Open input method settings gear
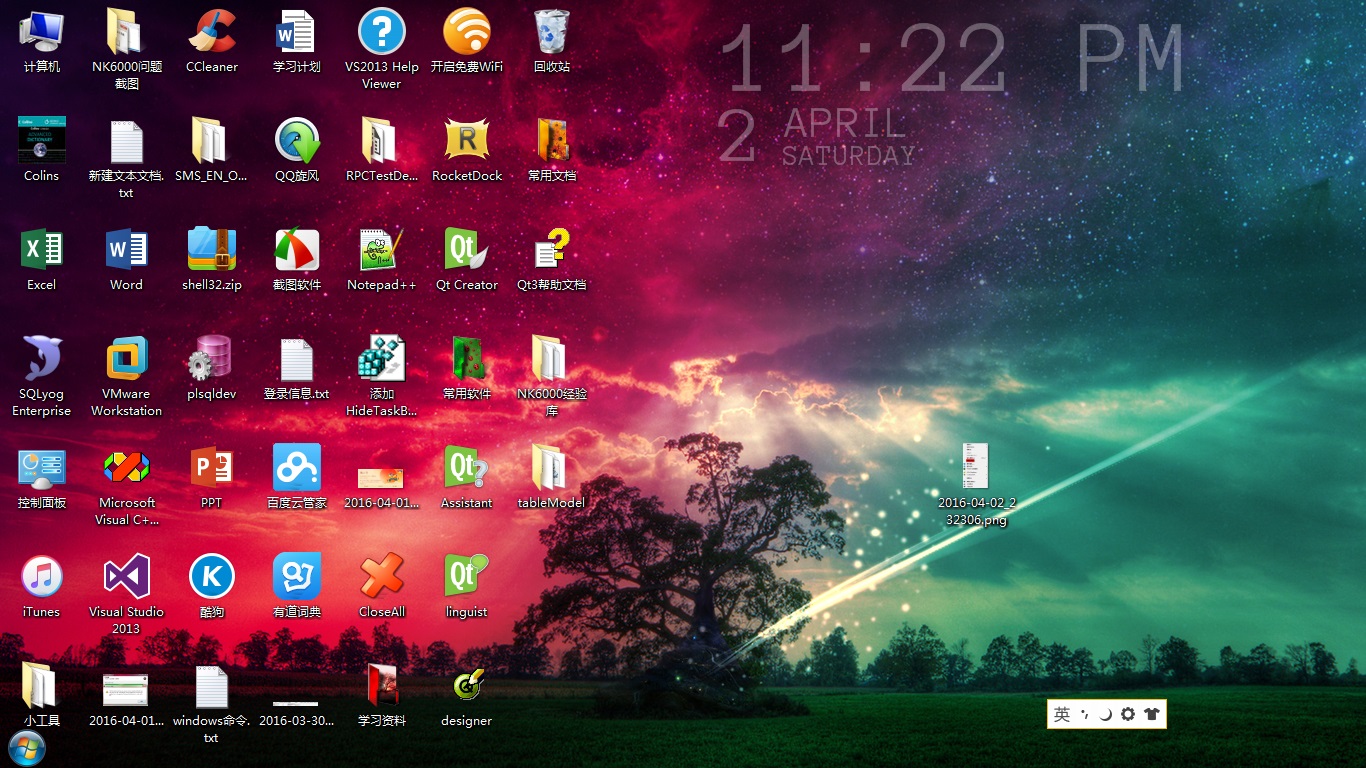This screenshot has width=1366, height=768. click(x=1128, y=714)
